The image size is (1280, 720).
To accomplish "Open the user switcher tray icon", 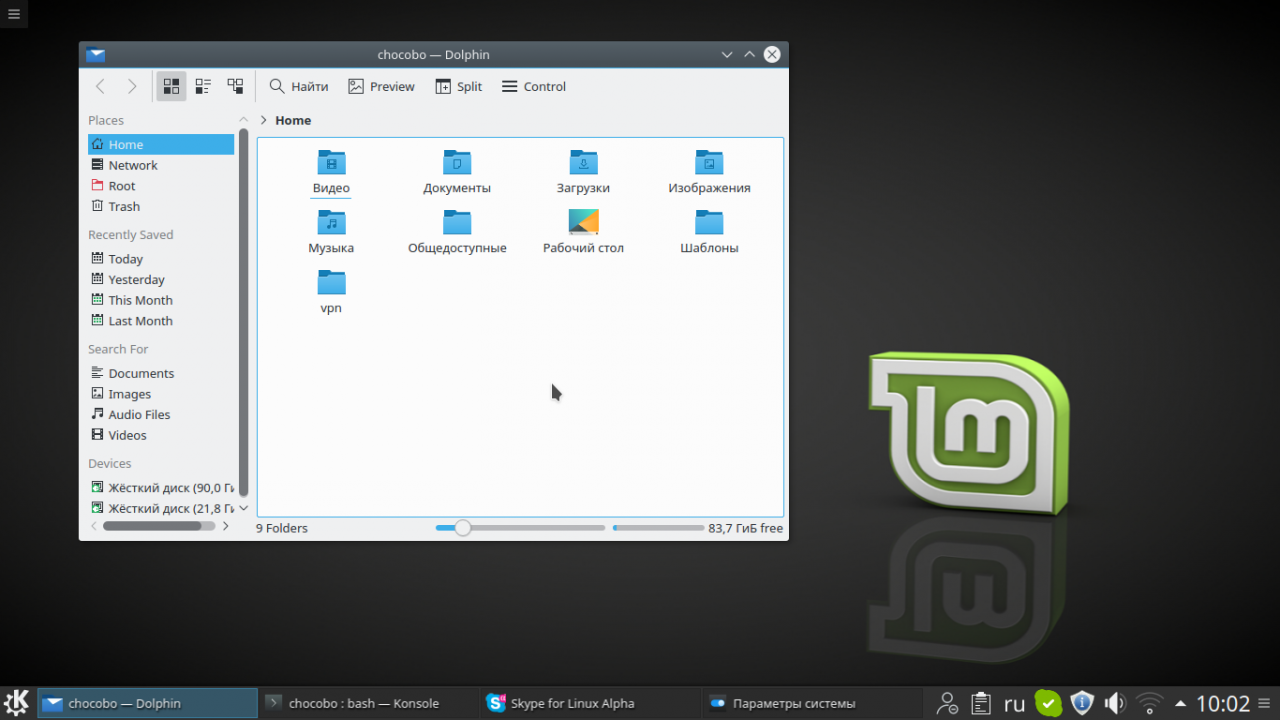I will tap(948, 703).
